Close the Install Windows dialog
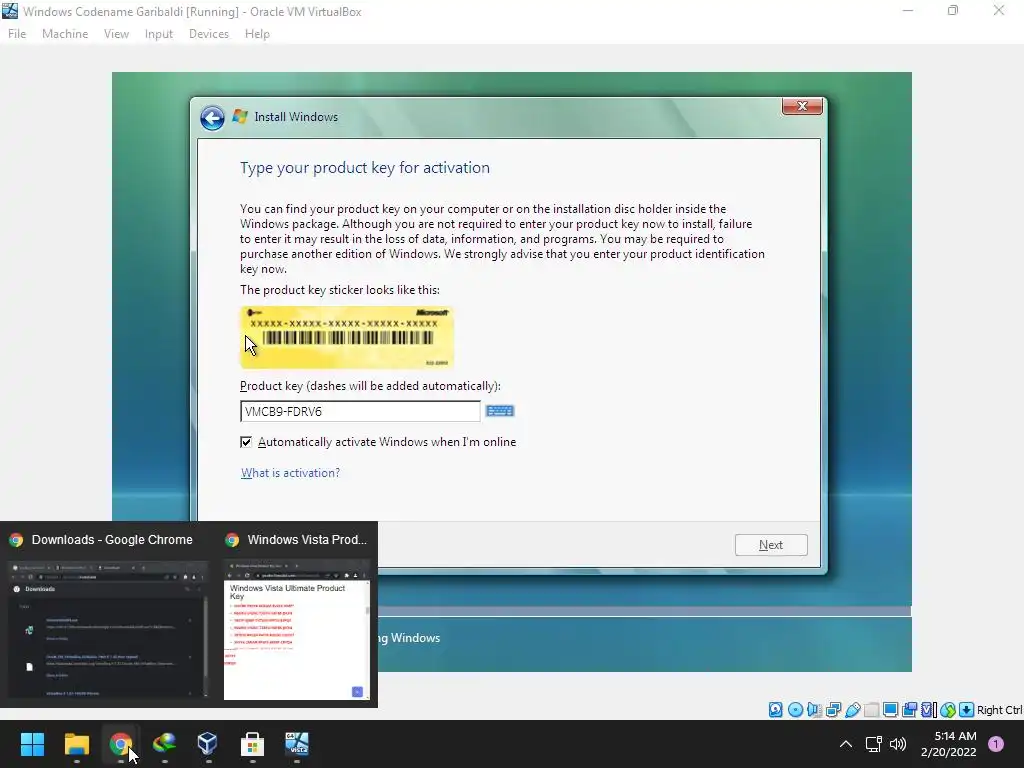The width and height of the screenshot is (1024, 768). 803,106
